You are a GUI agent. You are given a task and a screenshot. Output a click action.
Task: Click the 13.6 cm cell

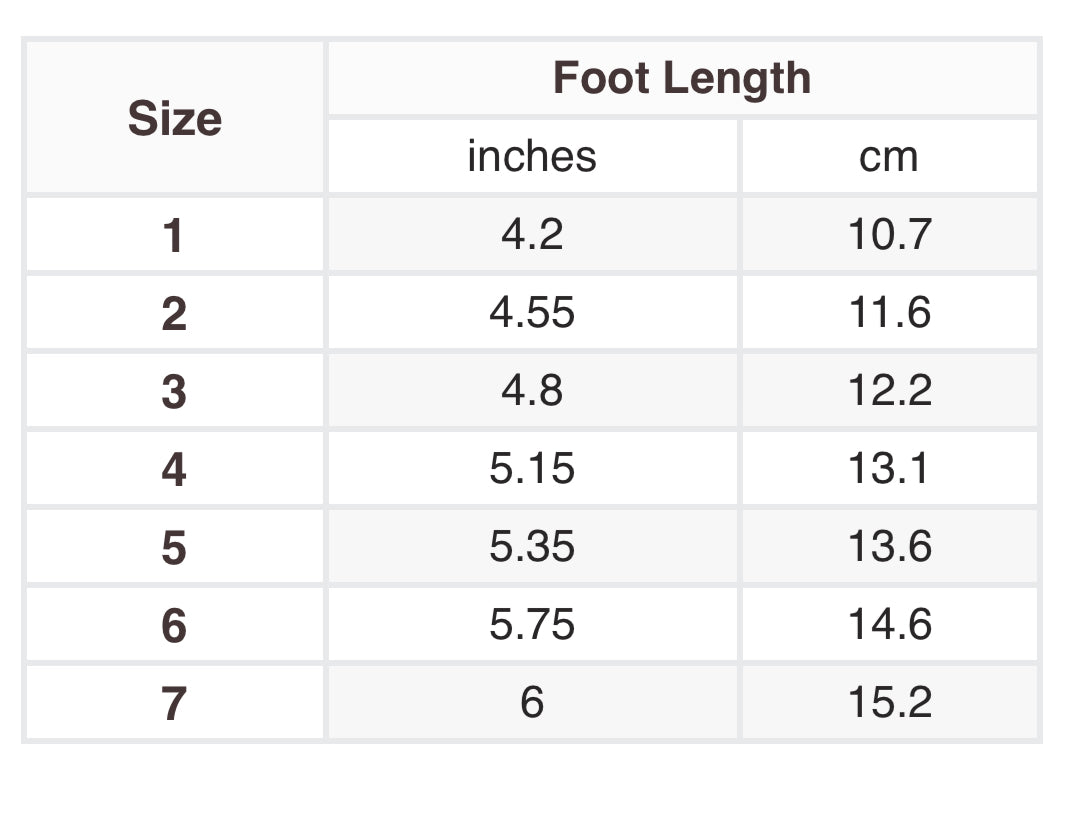click(889, 547)
